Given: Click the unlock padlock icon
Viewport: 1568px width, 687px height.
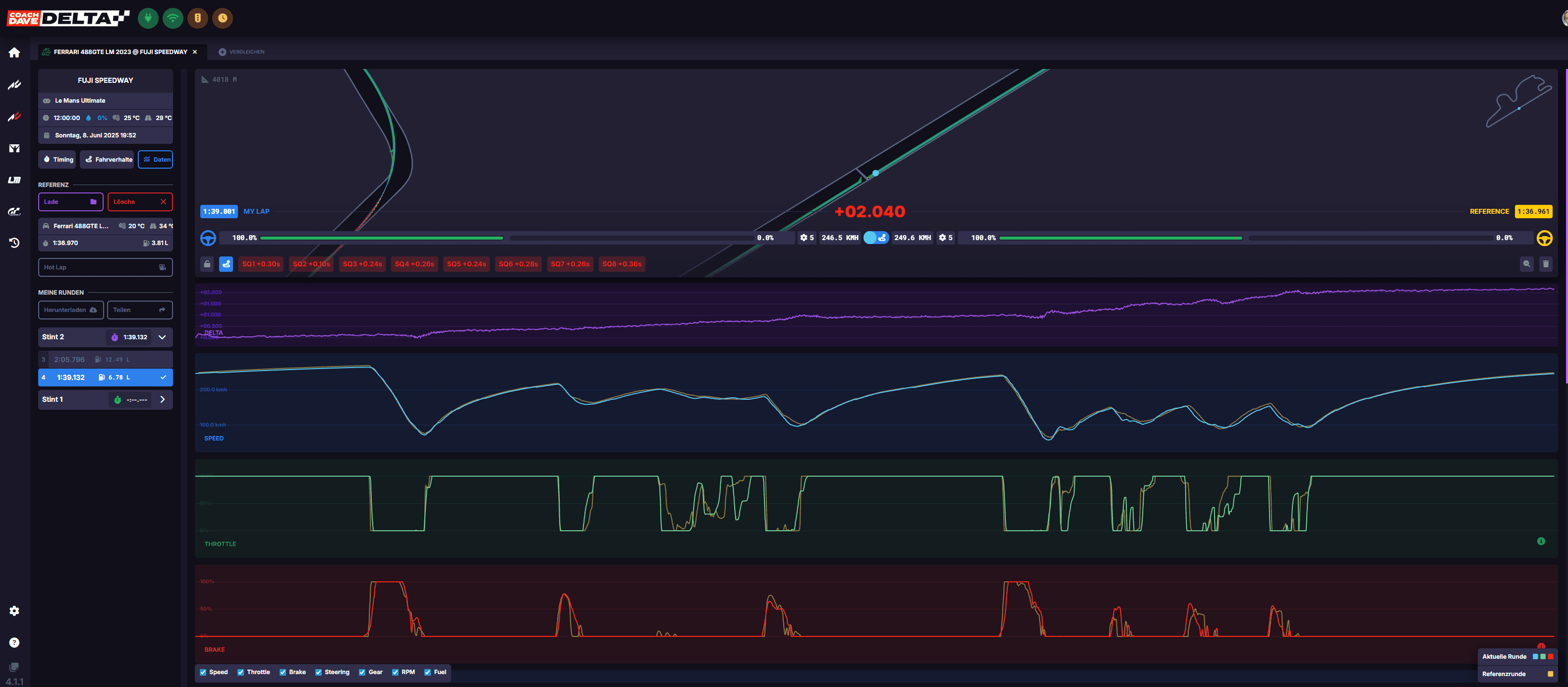Looking at the screenshot, I should point(207,264).
